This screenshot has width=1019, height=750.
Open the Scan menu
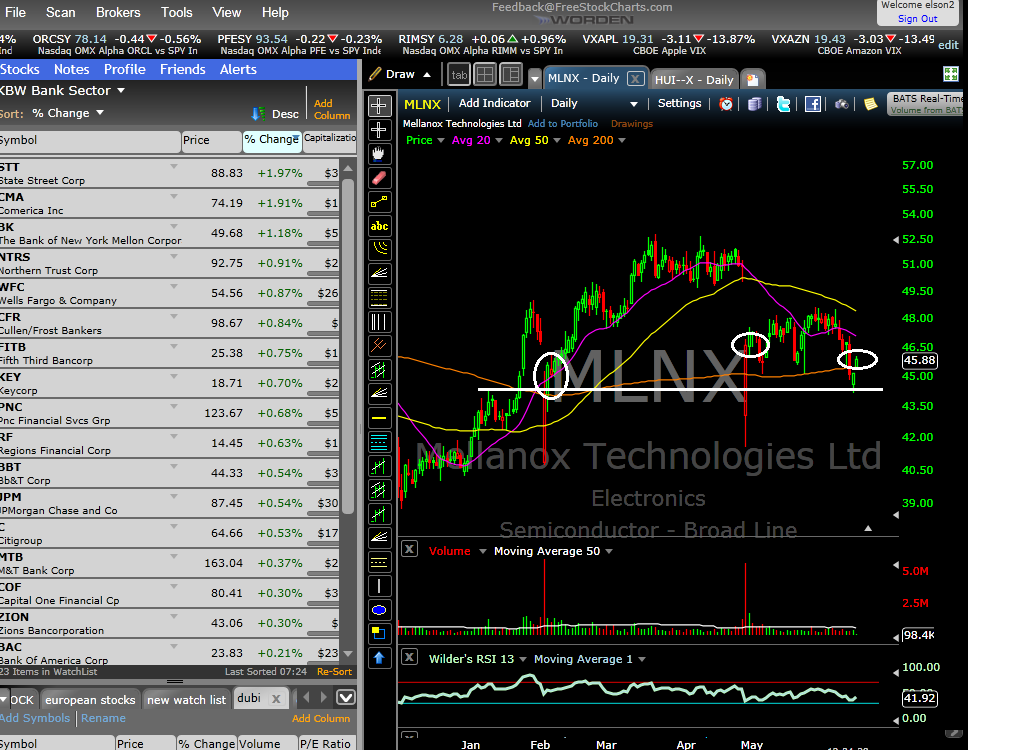tap(60, 12)
